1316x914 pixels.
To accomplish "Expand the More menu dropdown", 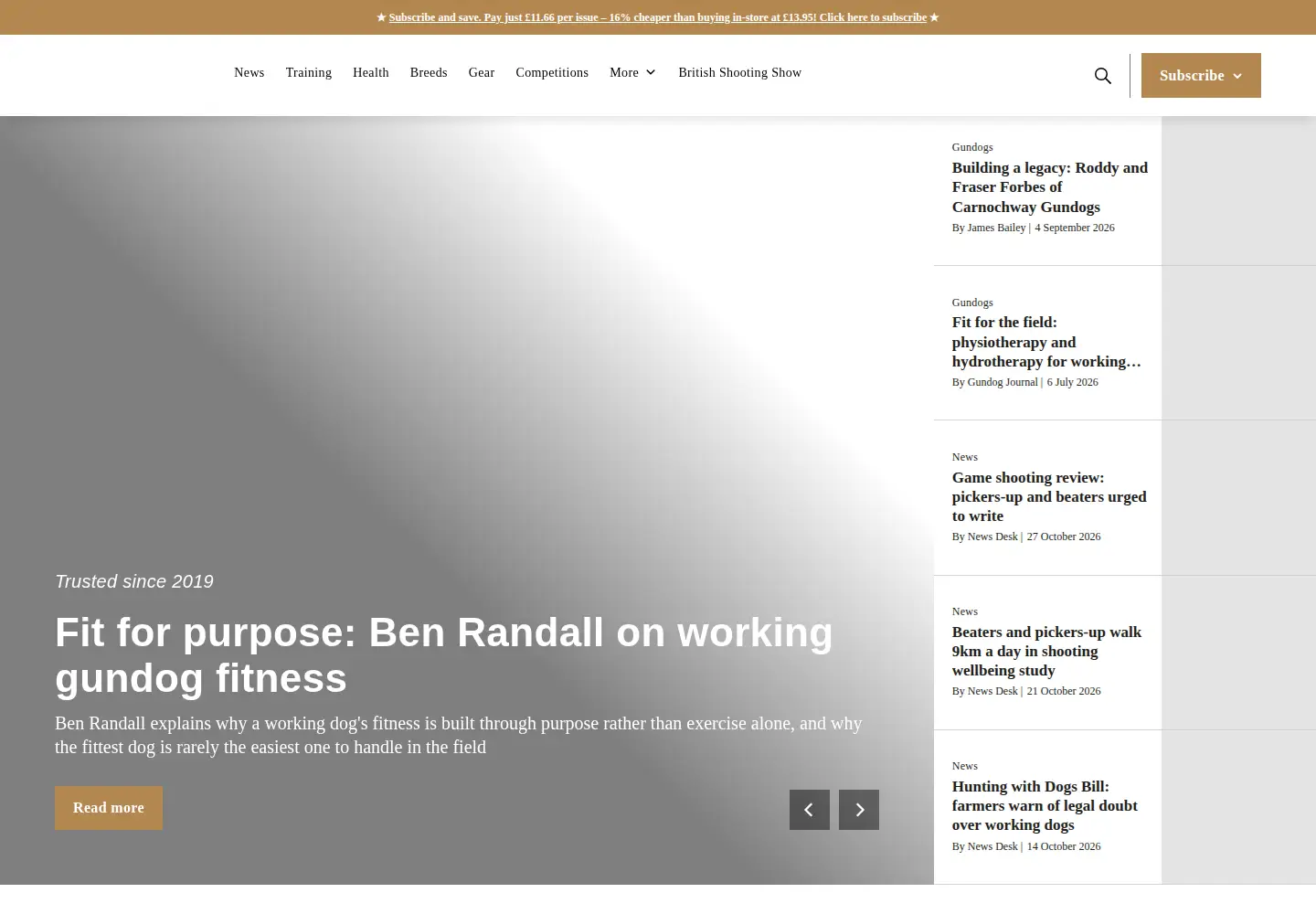I will click(x=632, y=72).
